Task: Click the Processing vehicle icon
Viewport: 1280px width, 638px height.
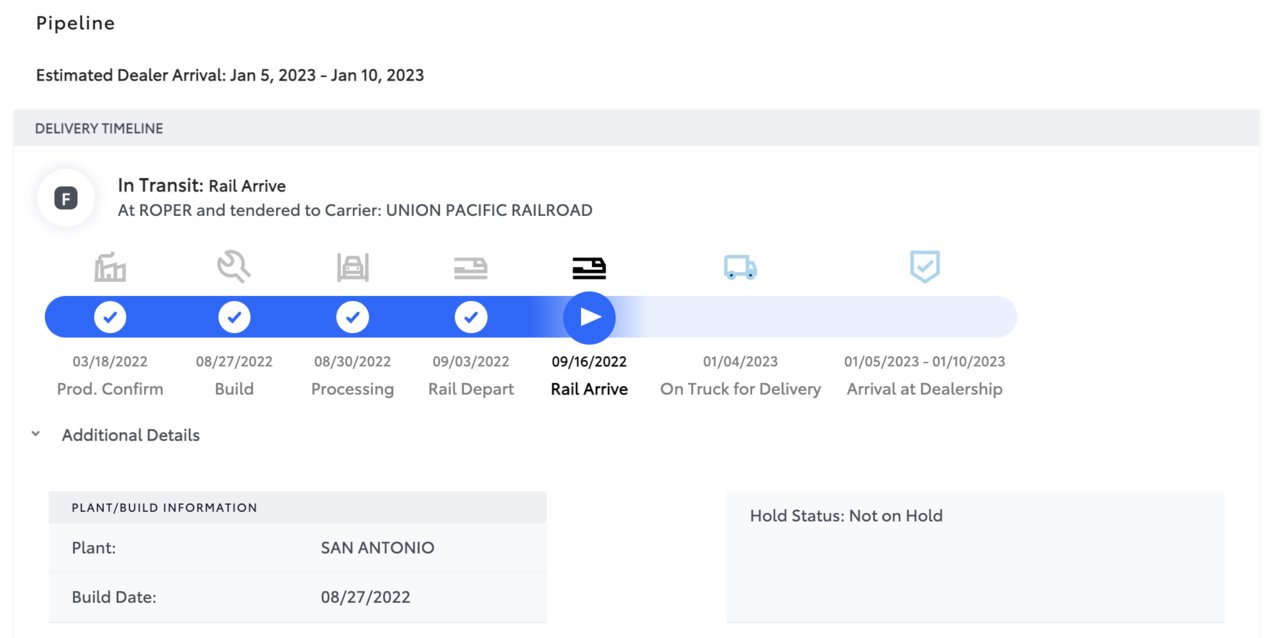Action: click(x=352, y=267)
